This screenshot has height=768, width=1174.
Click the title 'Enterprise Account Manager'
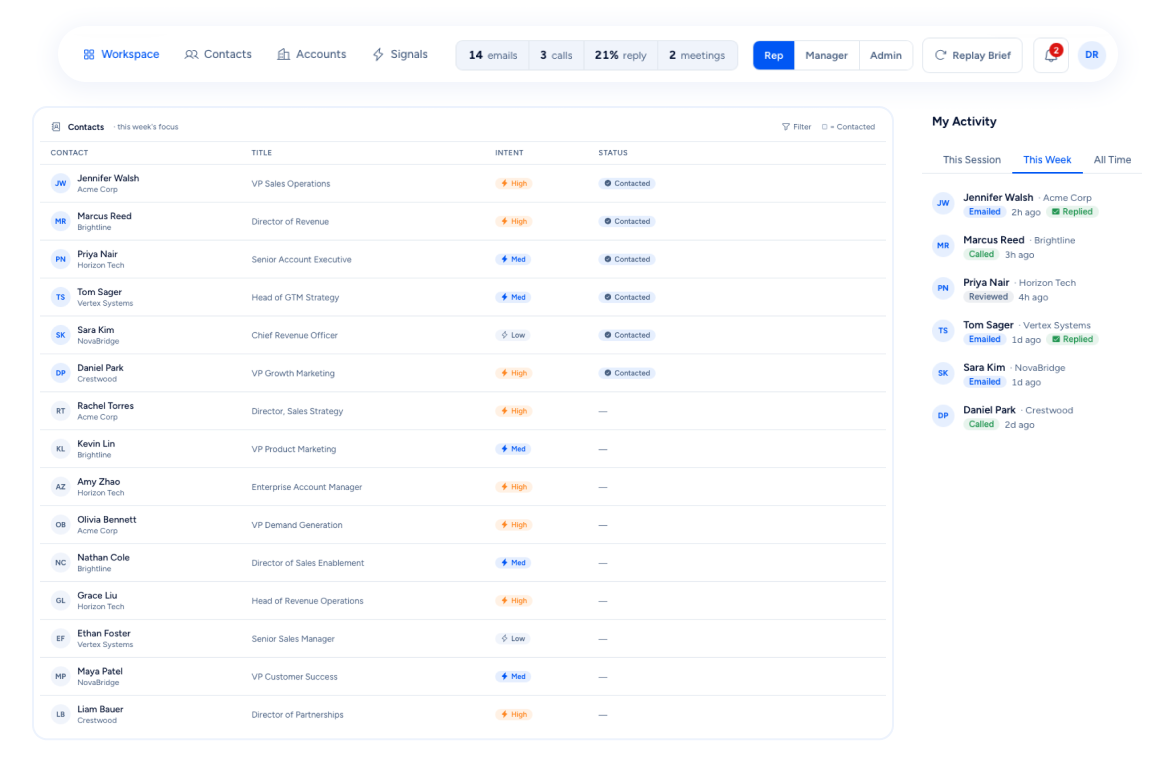[x=306, y=487]
